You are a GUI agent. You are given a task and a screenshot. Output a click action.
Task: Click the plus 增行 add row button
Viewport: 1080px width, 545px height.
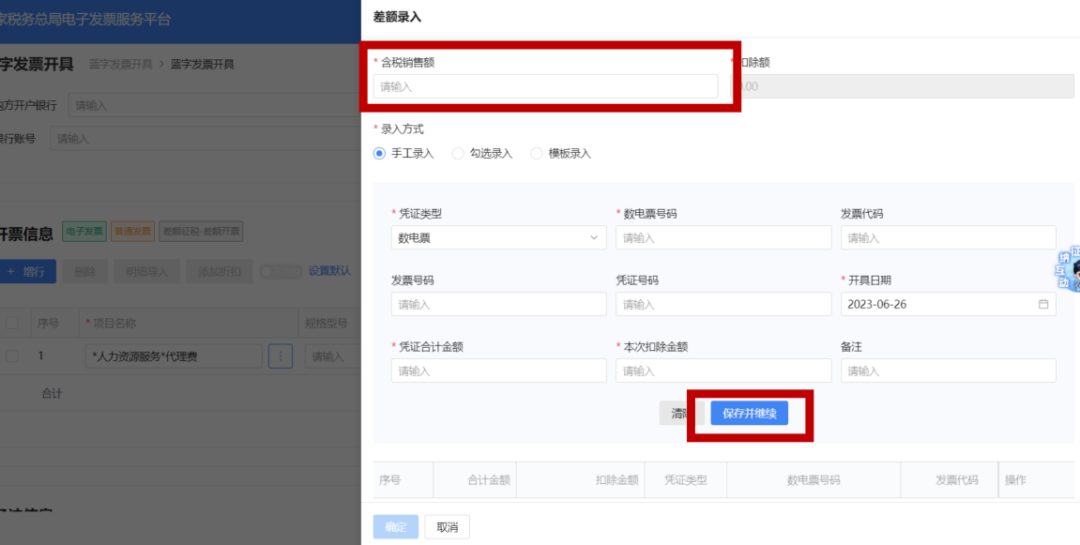coord(27,271)
